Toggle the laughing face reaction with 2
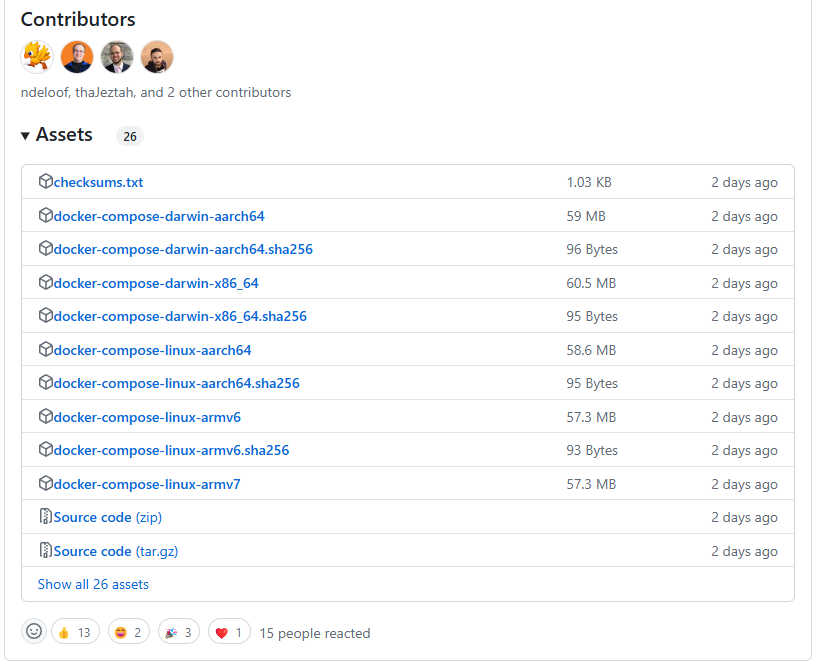The height and width of the screenshot is (667, 825). pos(129,632)
